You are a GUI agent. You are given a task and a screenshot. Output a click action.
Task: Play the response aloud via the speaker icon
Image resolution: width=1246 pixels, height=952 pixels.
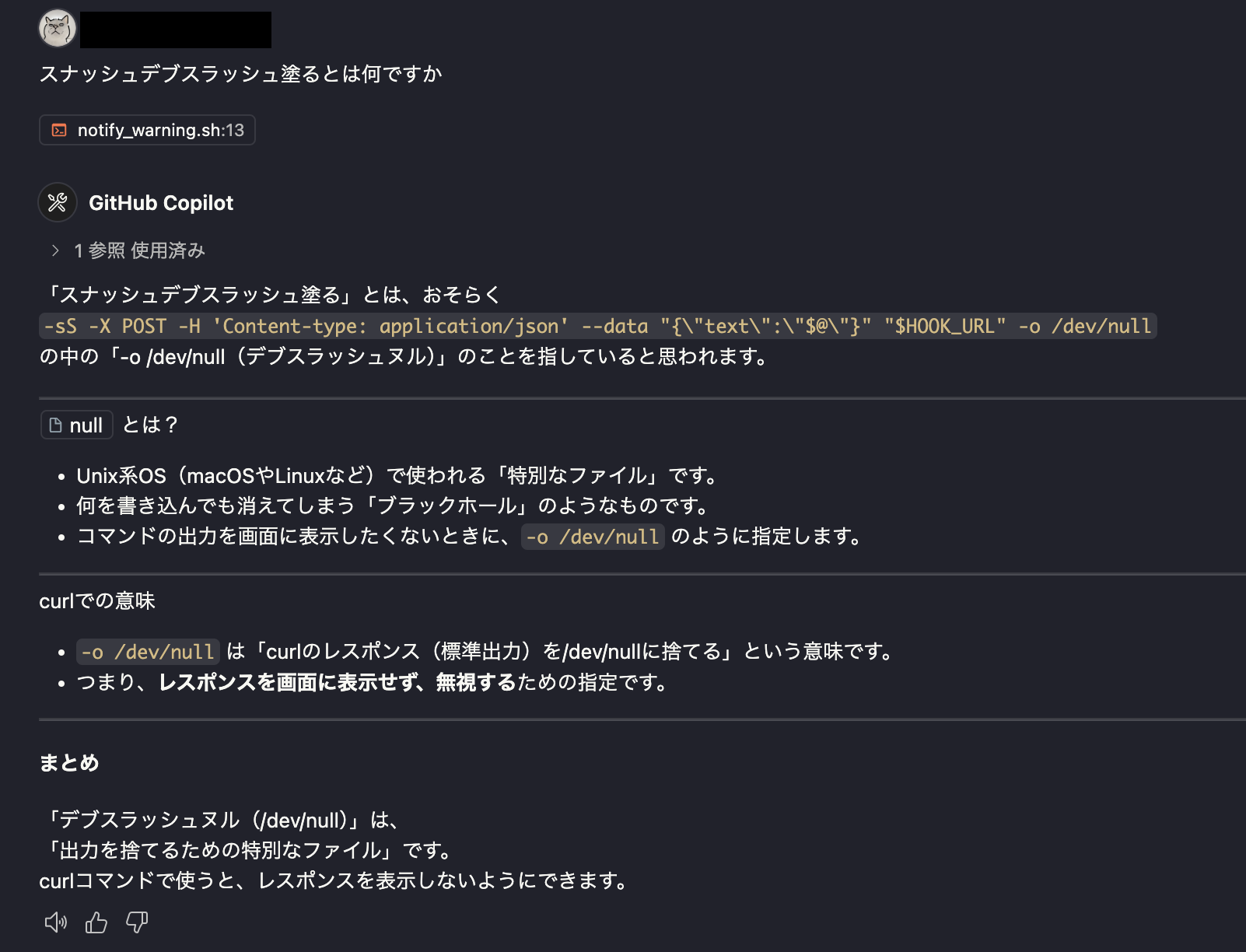tap(55, 922)
